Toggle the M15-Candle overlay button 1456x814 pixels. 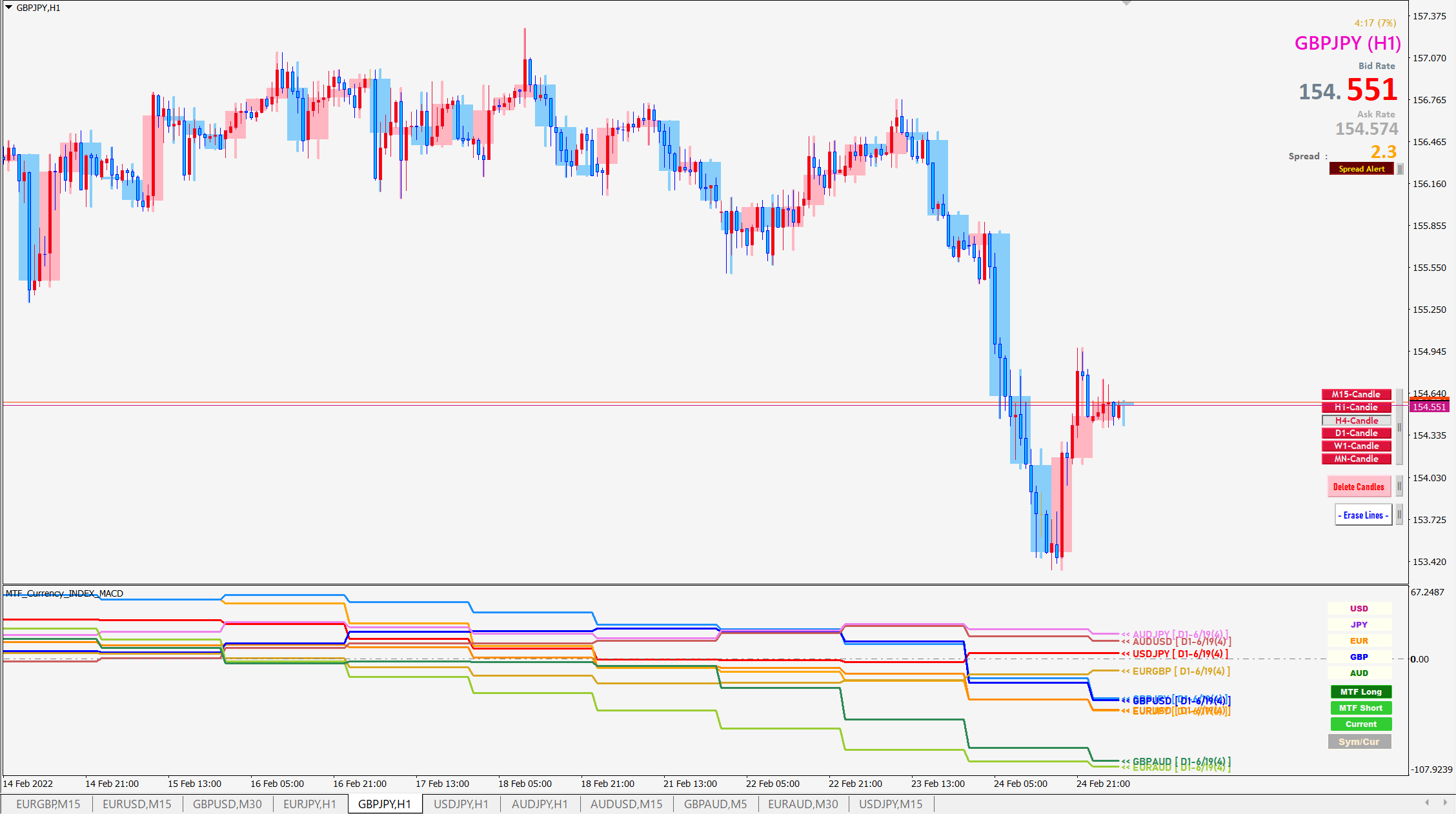click(1356, 394)
